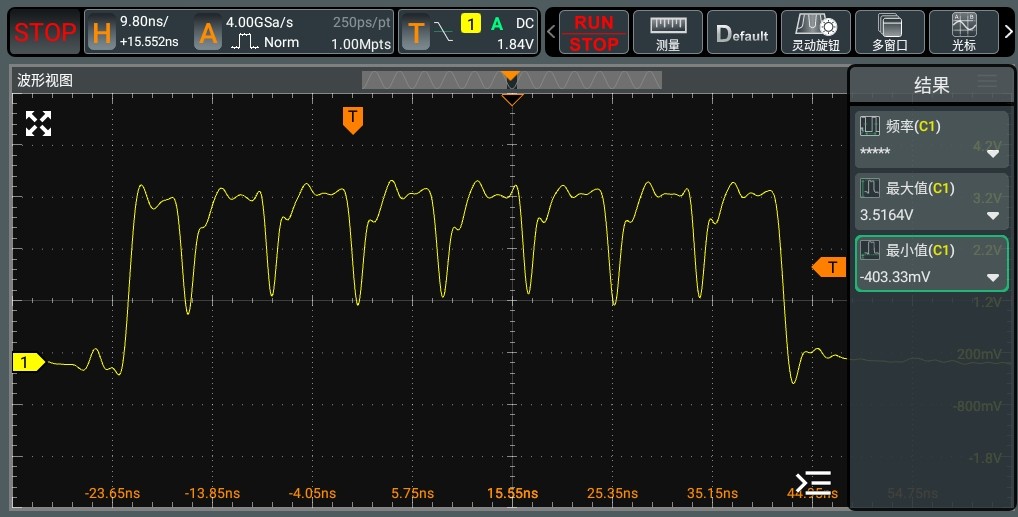
Task: Click the Default reset button
Action: 740,33
